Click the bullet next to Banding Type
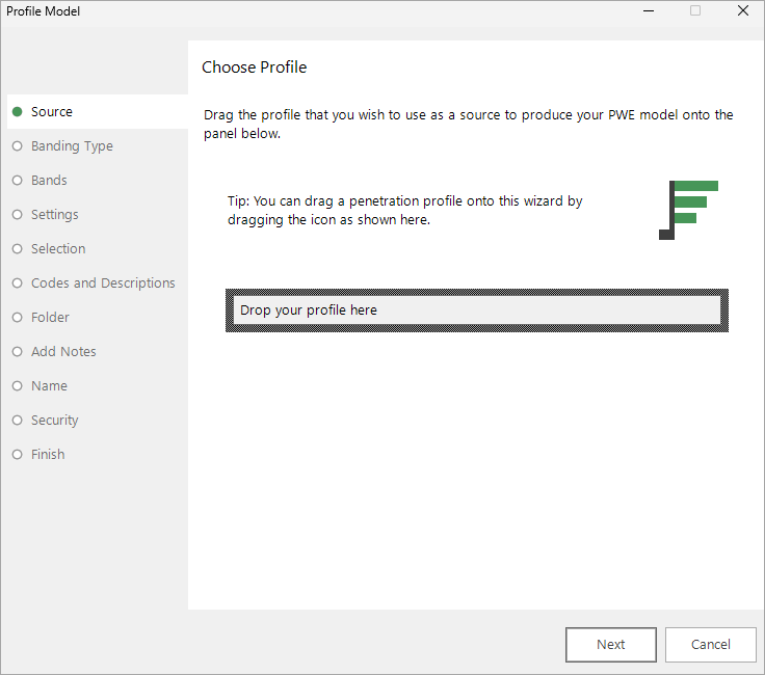Viewport: 765px width, 675px height. (17, 146)
